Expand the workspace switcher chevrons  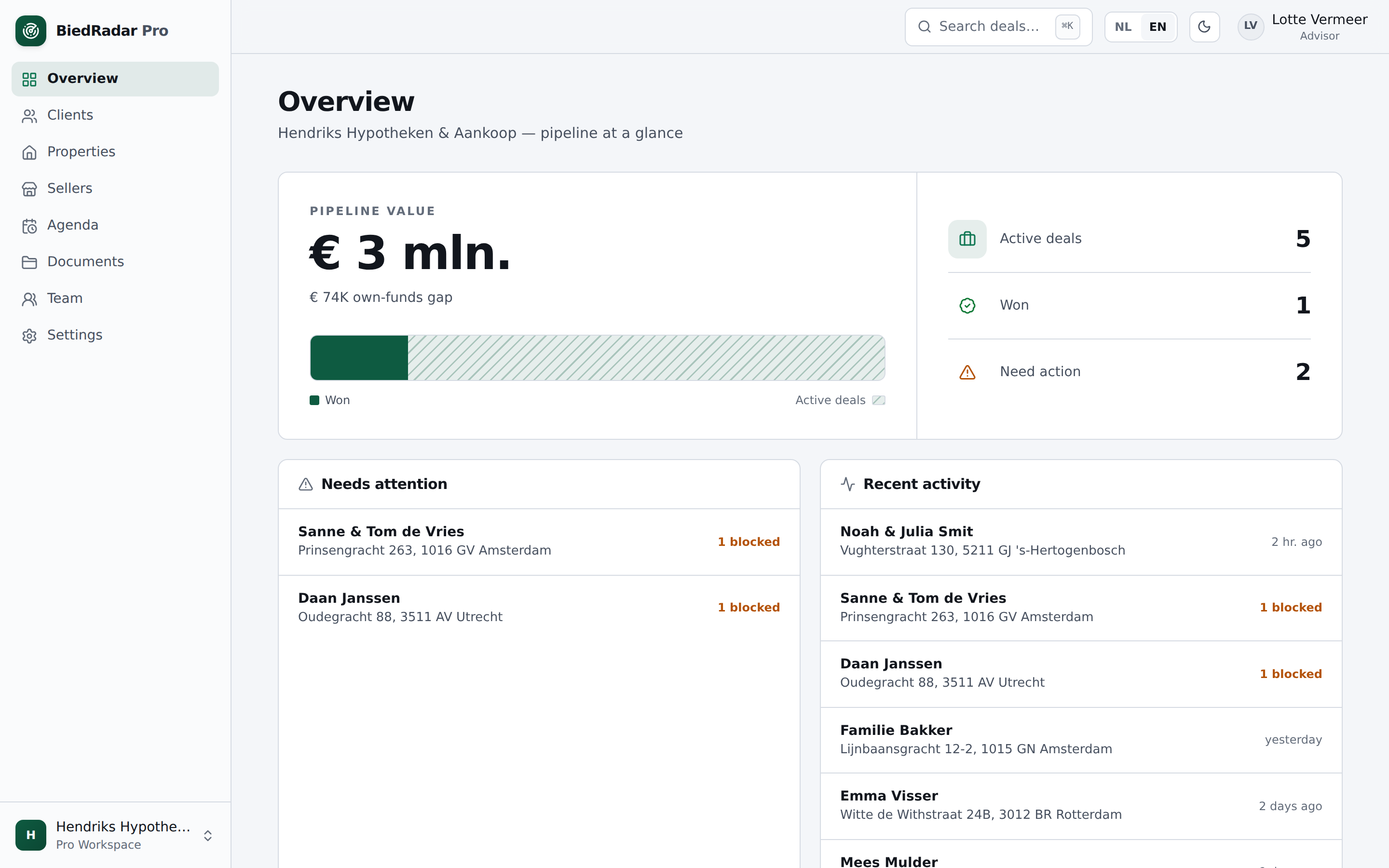coord(208,835)
